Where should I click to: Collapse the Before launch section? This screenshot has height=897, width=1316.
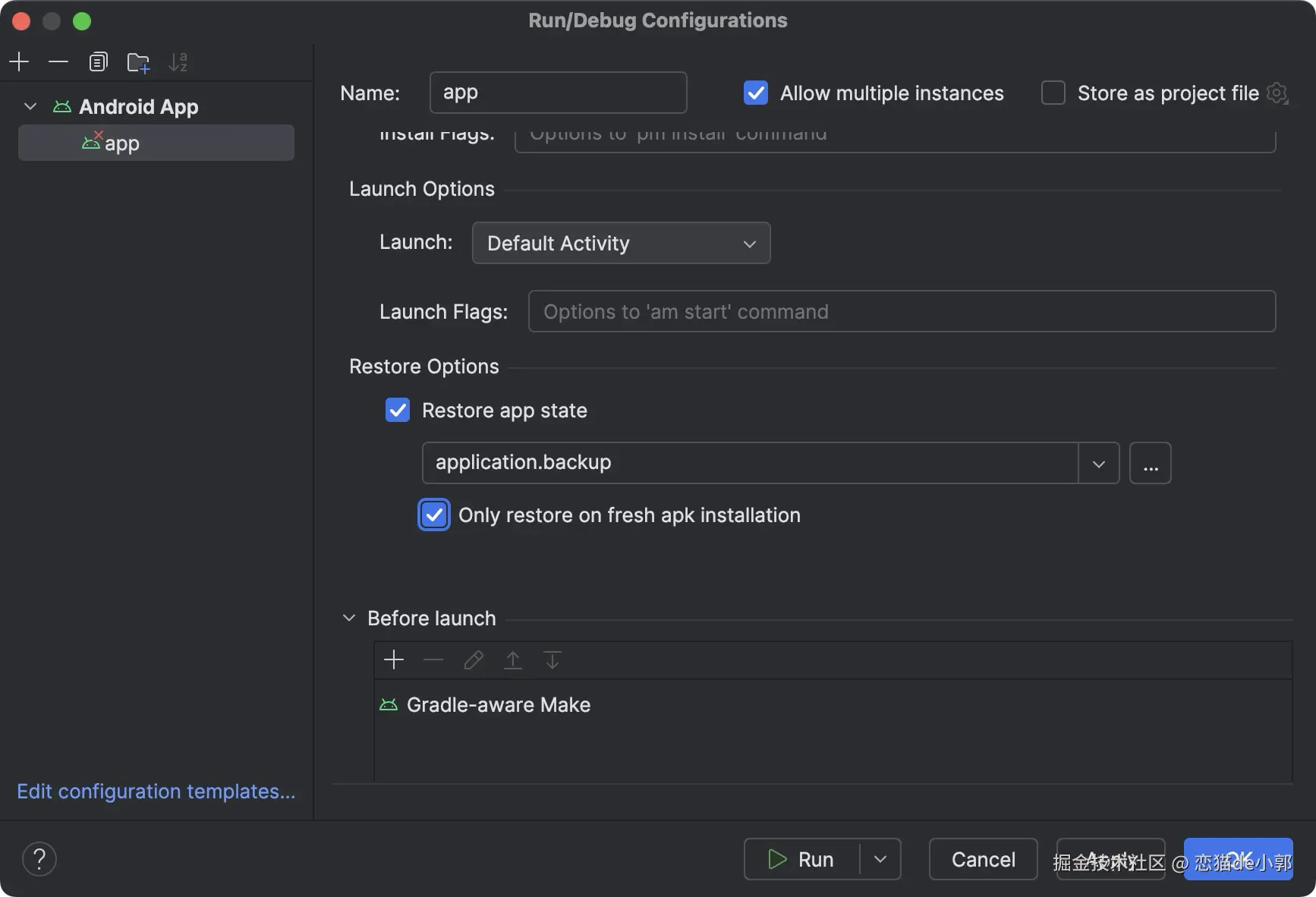[x=349, y=618]
